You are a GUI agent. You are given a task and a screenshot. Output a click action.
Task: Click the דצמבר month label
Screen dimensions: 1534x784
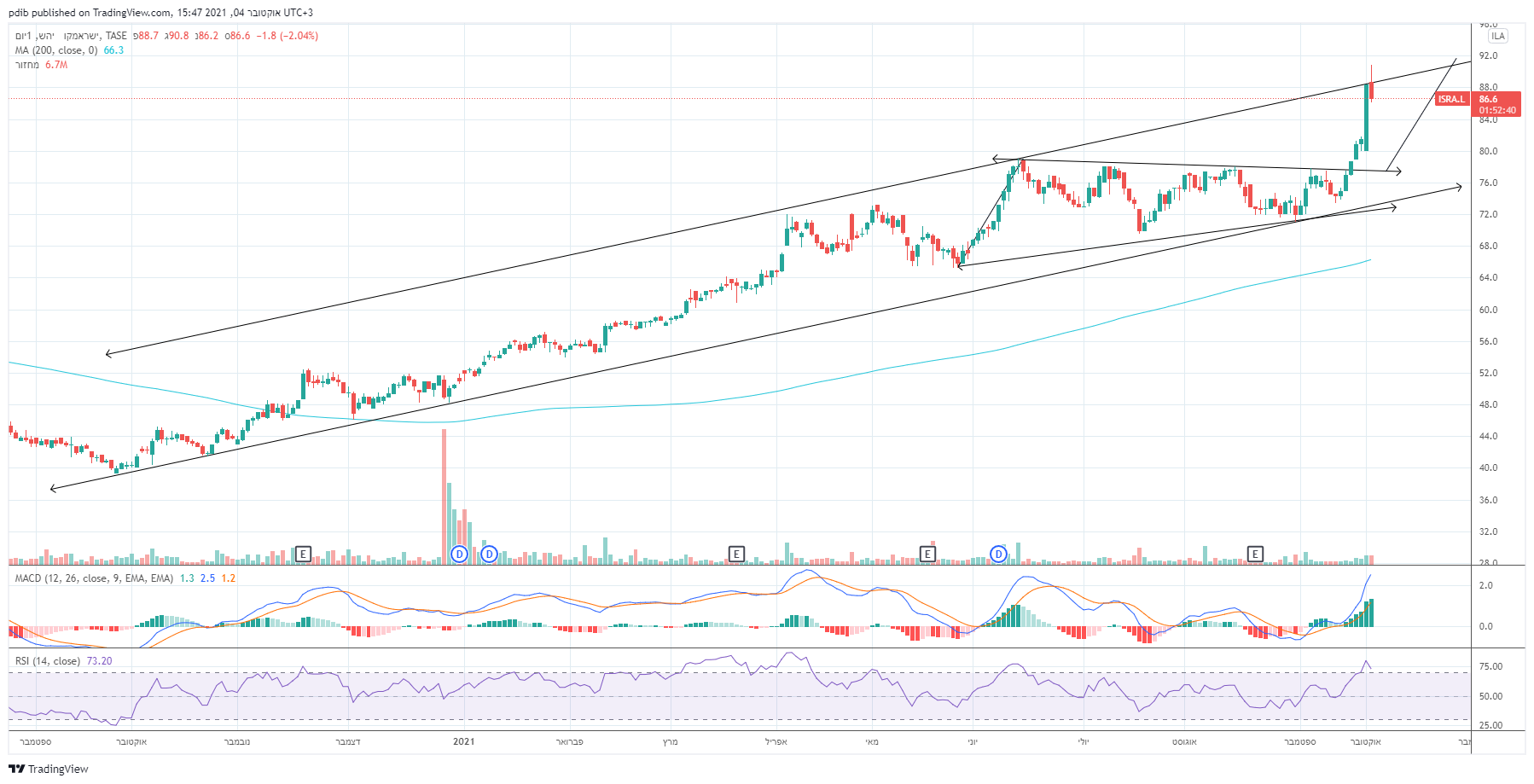(x=348, y=741)
